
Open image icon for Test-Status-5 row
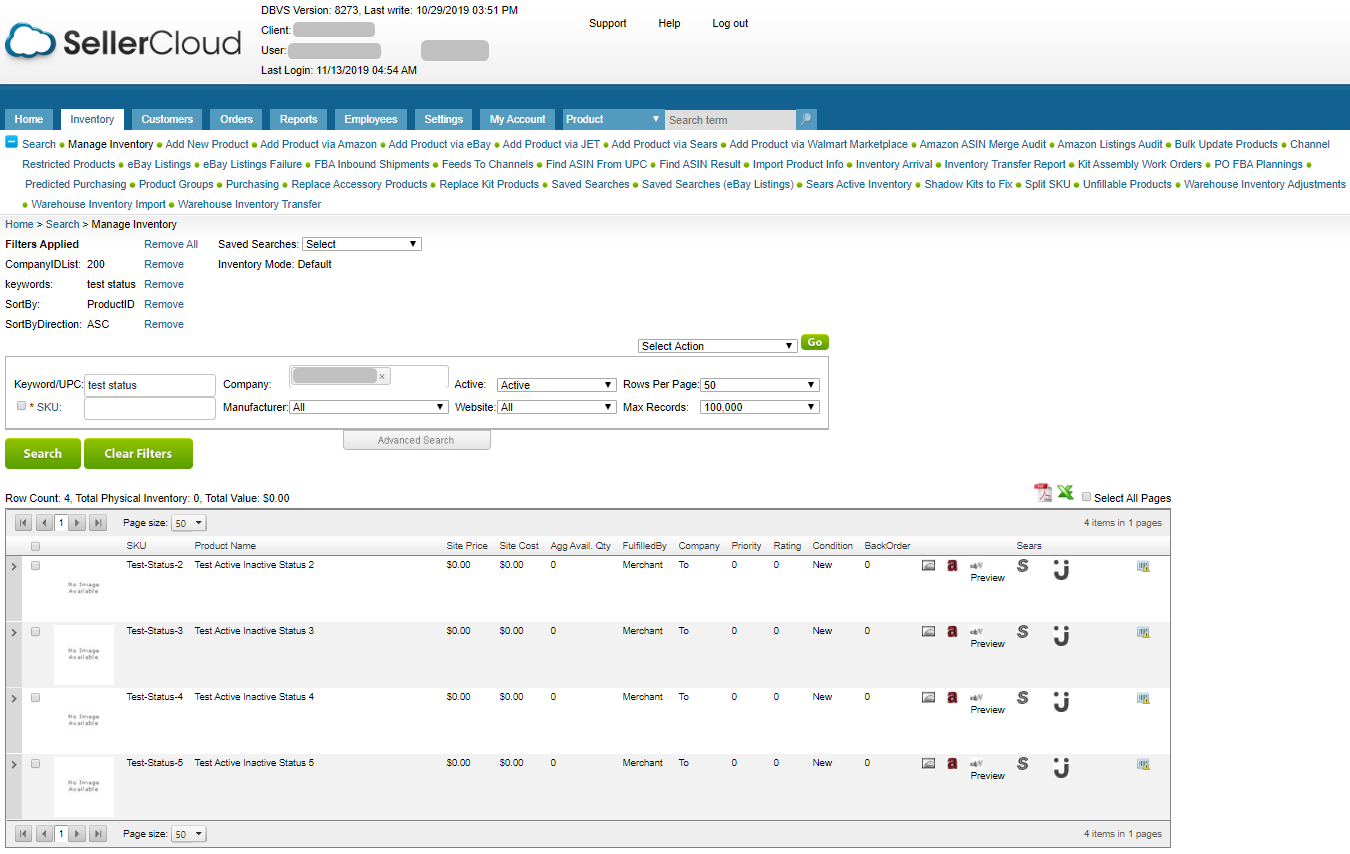pyautogui.click(x=928, y=764)
